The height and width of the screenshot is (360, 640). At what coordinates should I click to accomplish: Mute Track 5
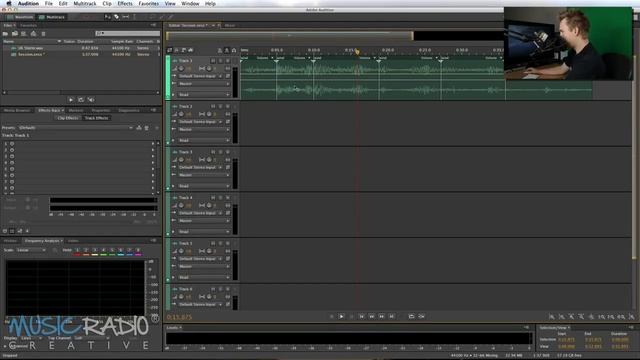213,244
